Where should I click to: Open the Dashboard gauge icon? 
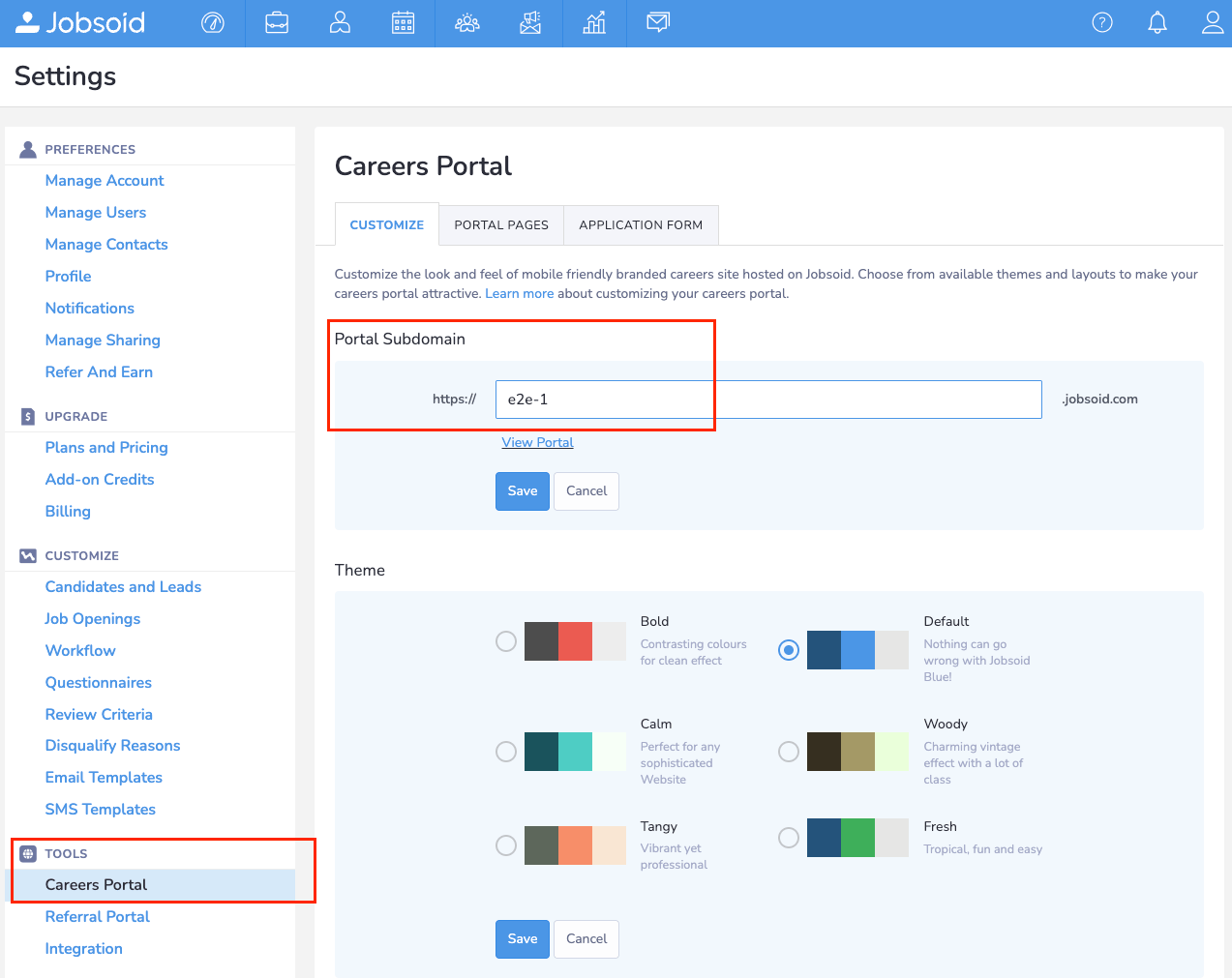pos(213,22)
